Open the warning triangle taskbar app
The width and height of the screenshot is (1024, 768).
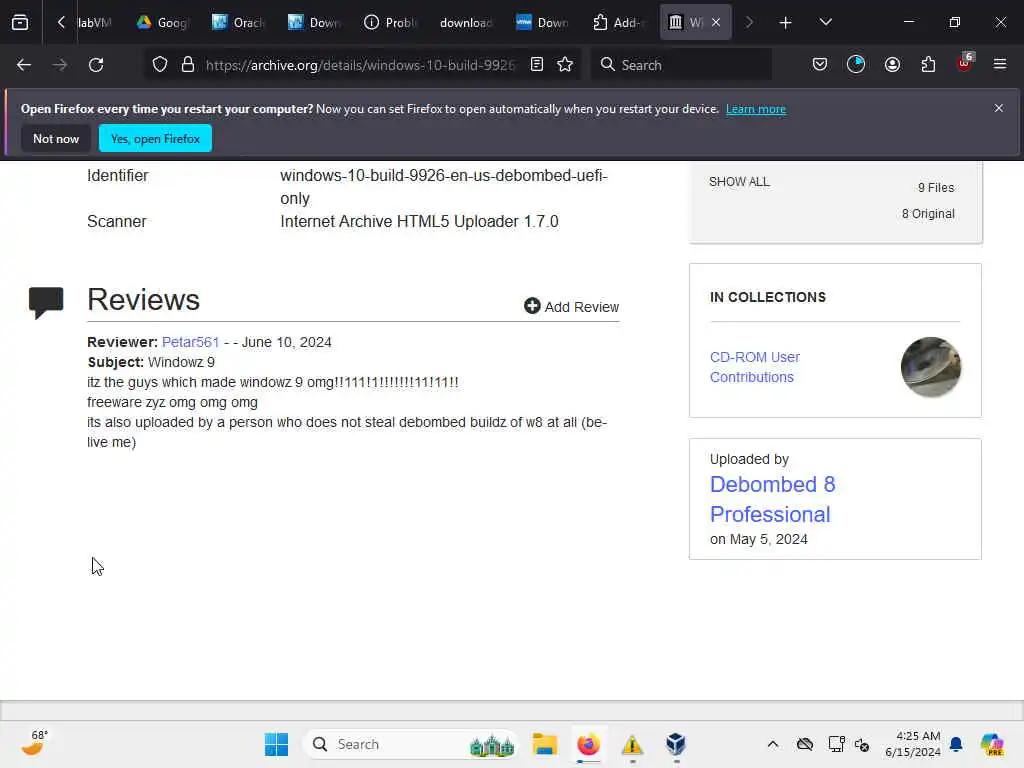point(632,744)
